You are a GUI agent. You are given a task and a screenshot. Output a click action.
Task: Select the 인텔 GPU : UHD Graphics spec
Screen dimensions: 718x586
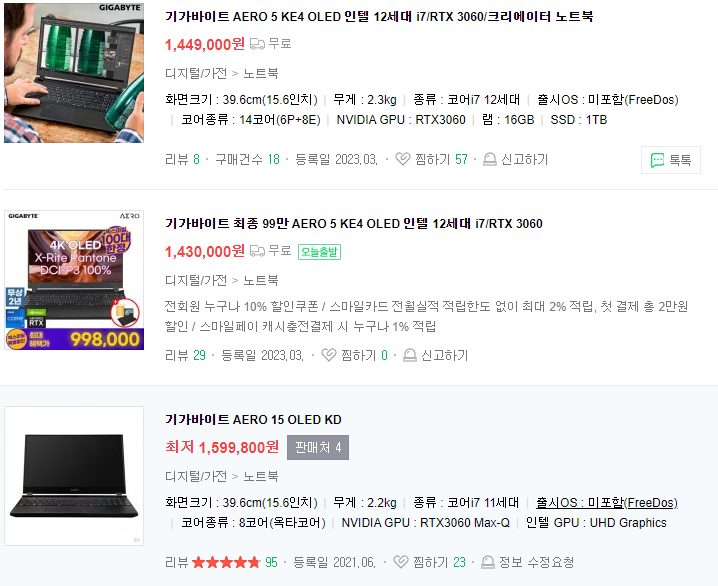596,522
